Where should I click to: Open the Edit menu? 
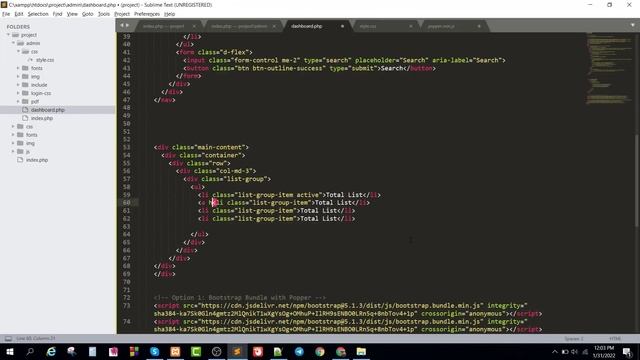(x=19, y=14)
